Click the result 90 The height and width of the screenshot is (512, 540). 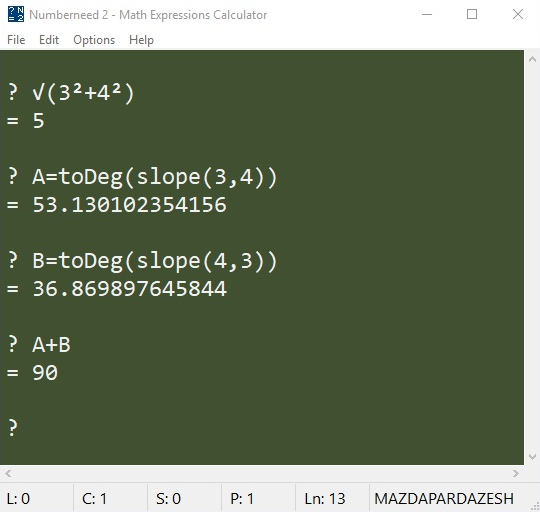(x=45, y=373)
